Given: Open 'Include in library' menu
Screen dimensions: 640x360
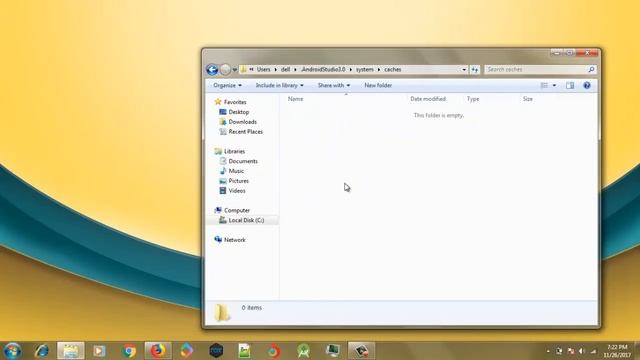Looking at the screenshot, I should pos(280,85).
